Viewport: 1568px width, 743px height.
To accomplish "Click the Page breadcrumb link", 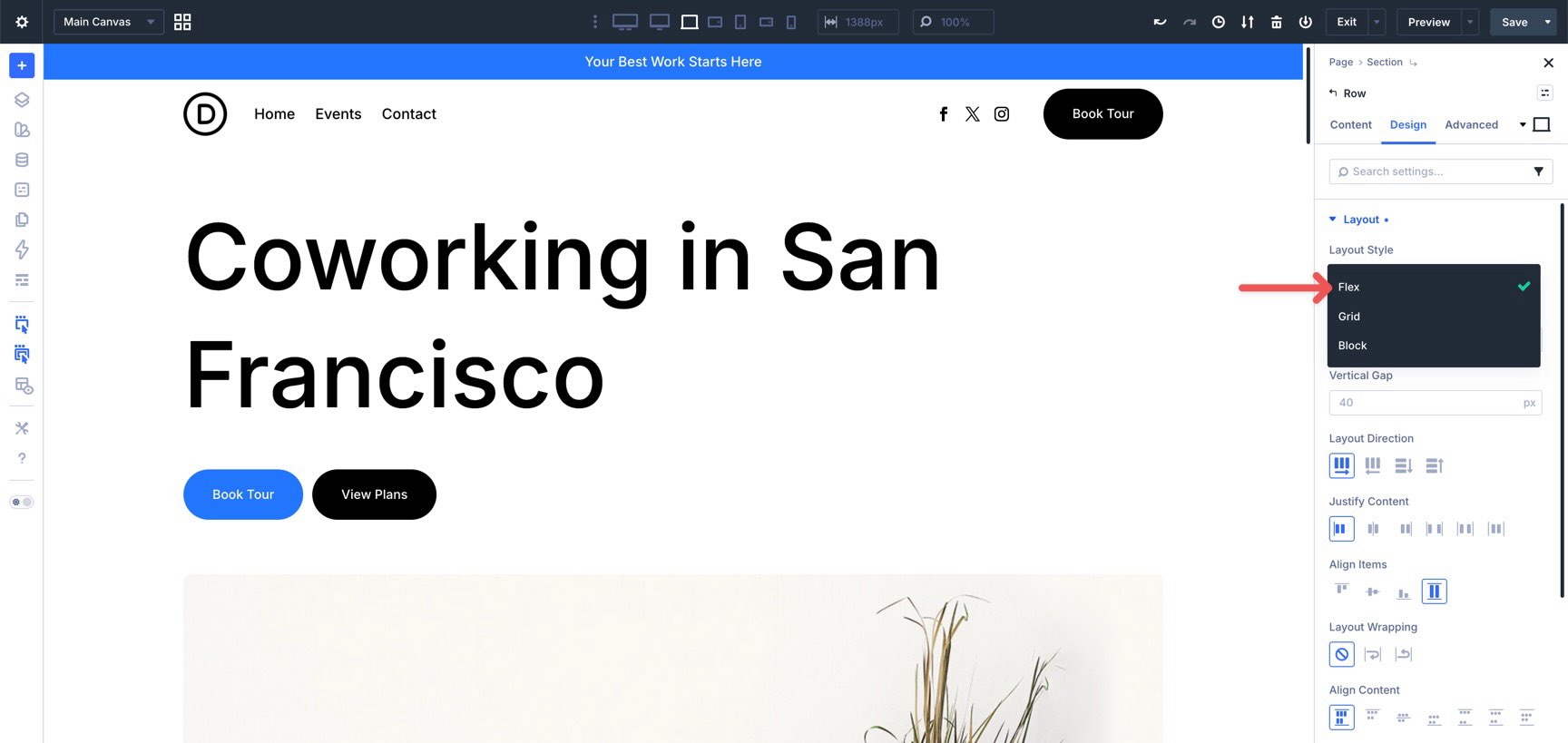I will click(x=1341, y=62).
